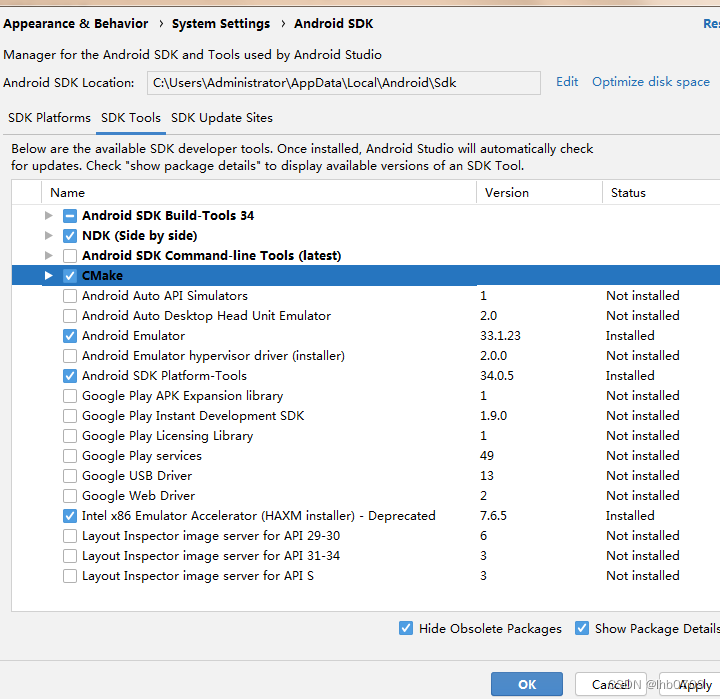
Task: Click version '49' of Google Play services
Action: pos(487,456)
